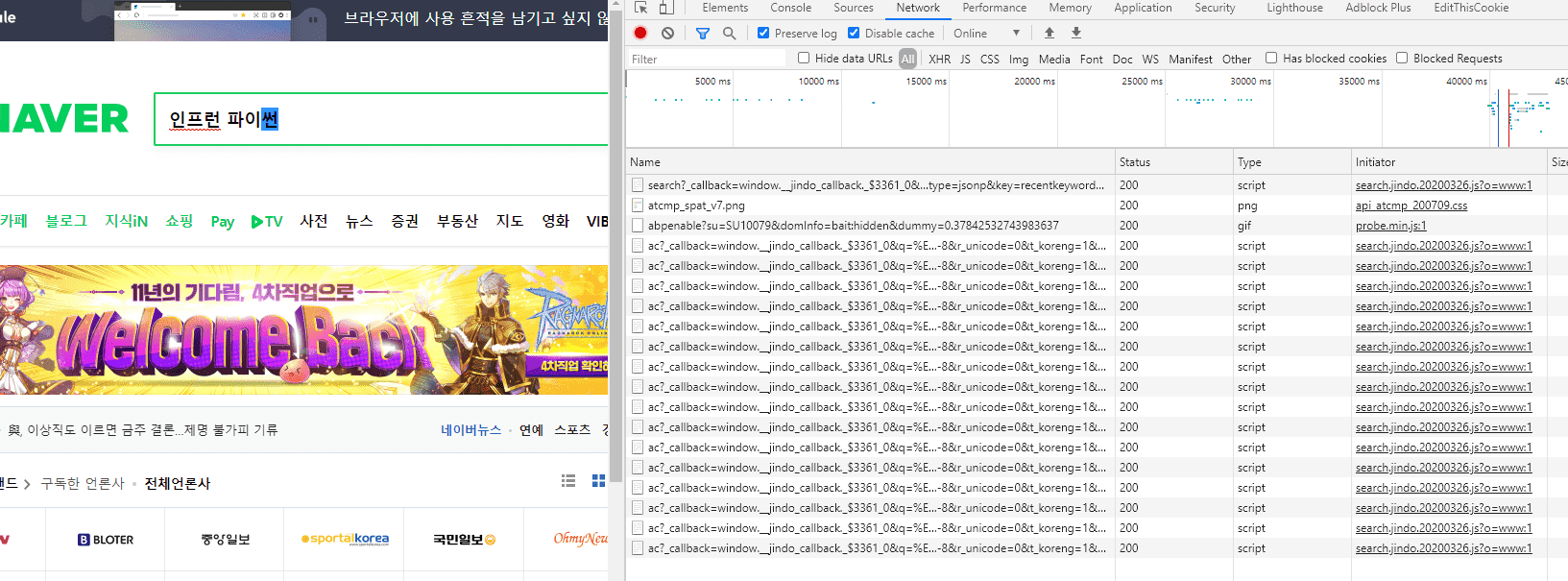Click the network timeline overview graph

tap(1097, 109)
